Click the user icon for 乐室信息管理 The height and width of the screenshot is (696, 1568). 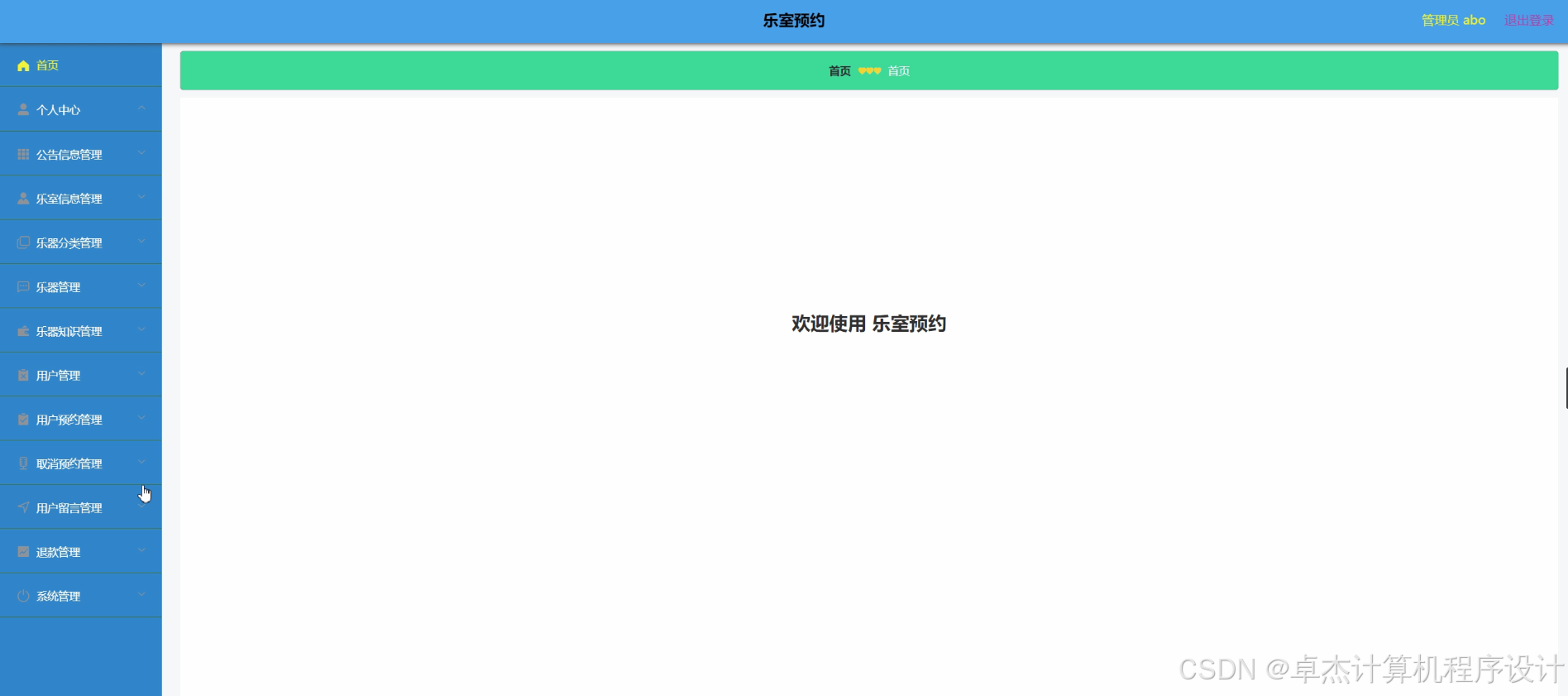coord(23,198)
